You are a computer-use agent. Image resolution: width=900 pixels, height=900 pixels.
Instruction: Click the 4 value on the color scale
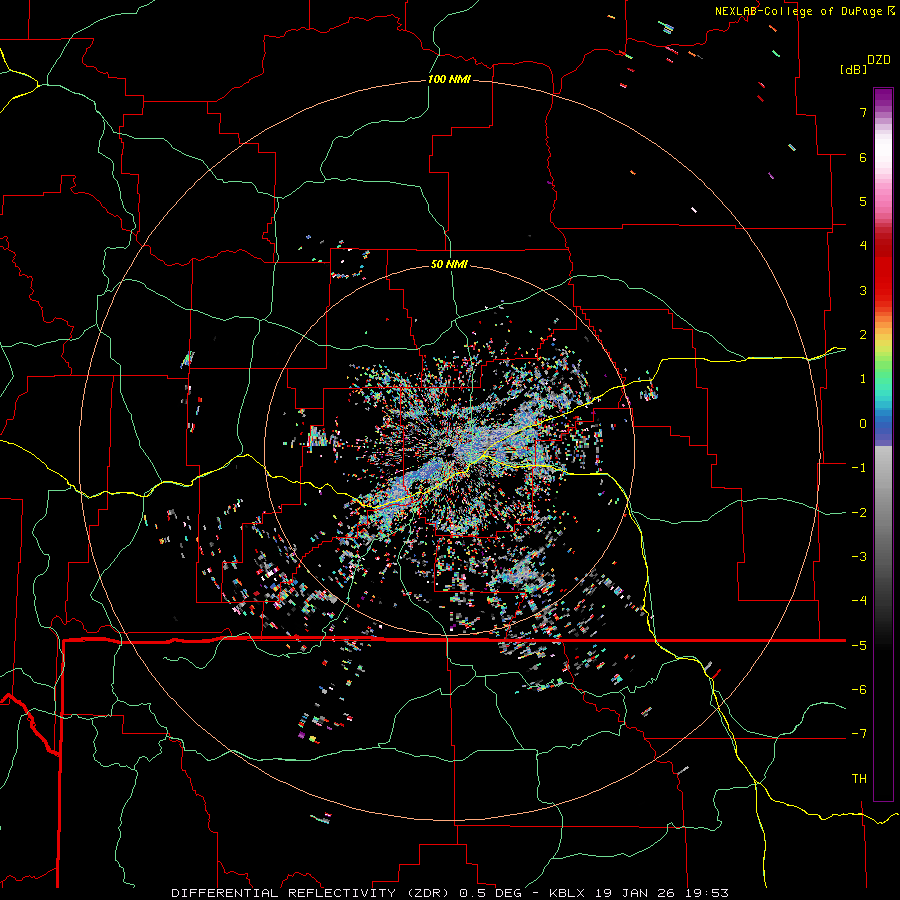[x=863, y=246]
